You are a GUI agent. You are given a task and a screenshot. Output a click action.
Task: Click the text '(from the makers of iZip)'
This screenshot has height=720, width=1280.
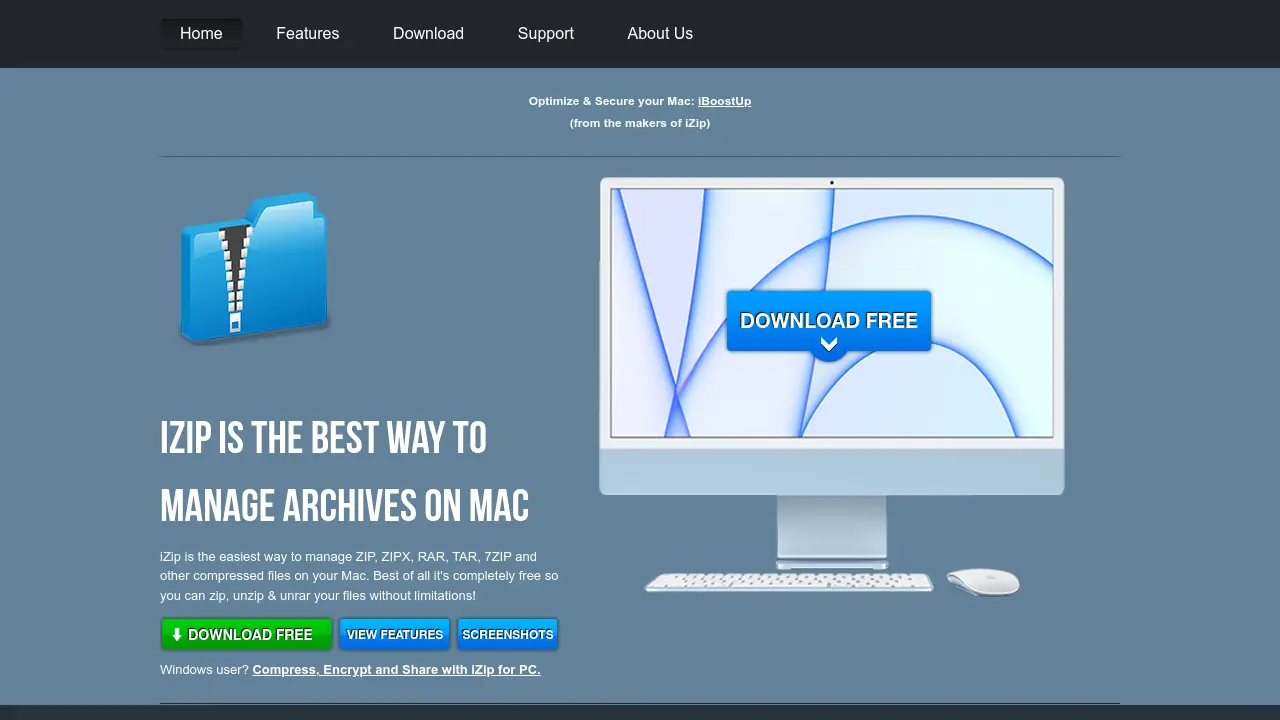[640, 123]
